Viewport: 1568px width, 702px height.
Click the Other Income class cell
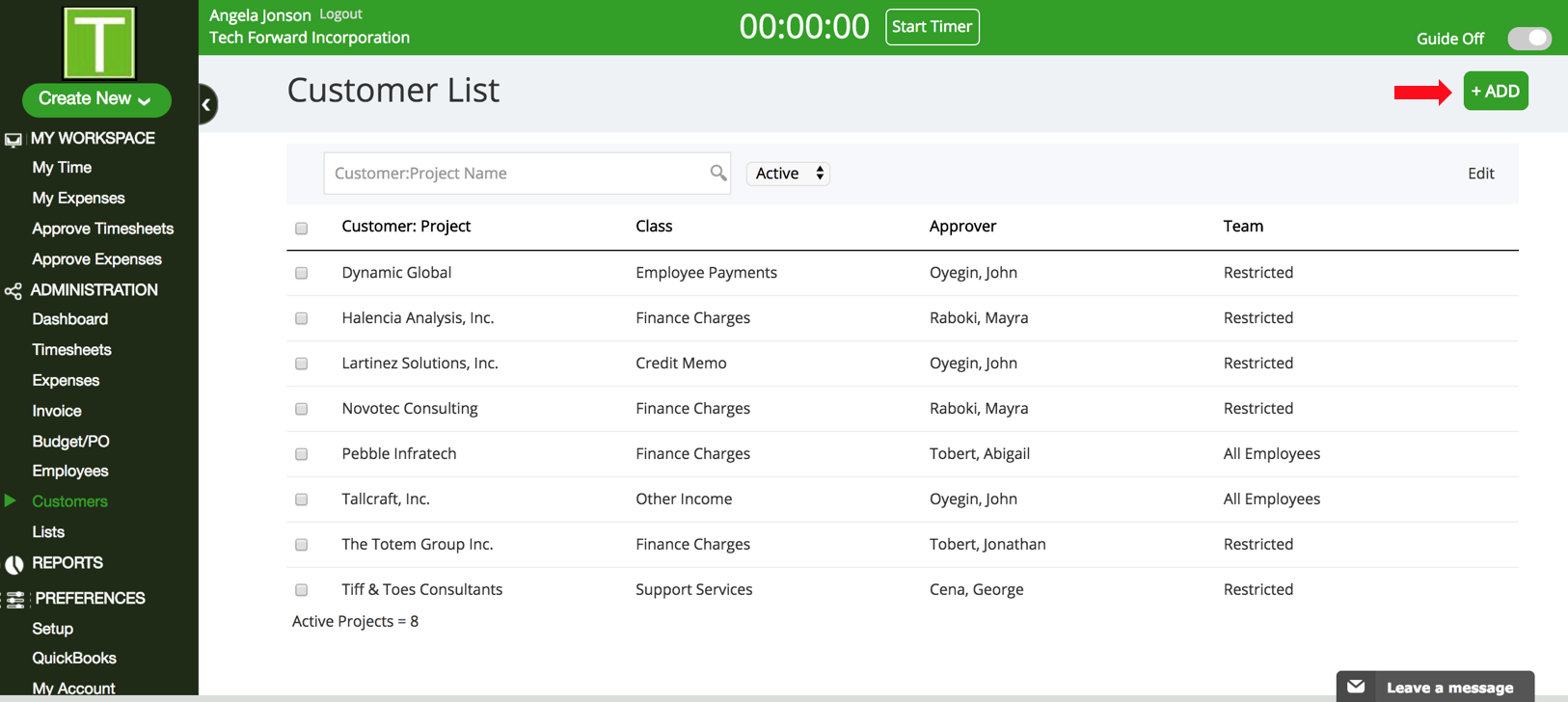684,499
